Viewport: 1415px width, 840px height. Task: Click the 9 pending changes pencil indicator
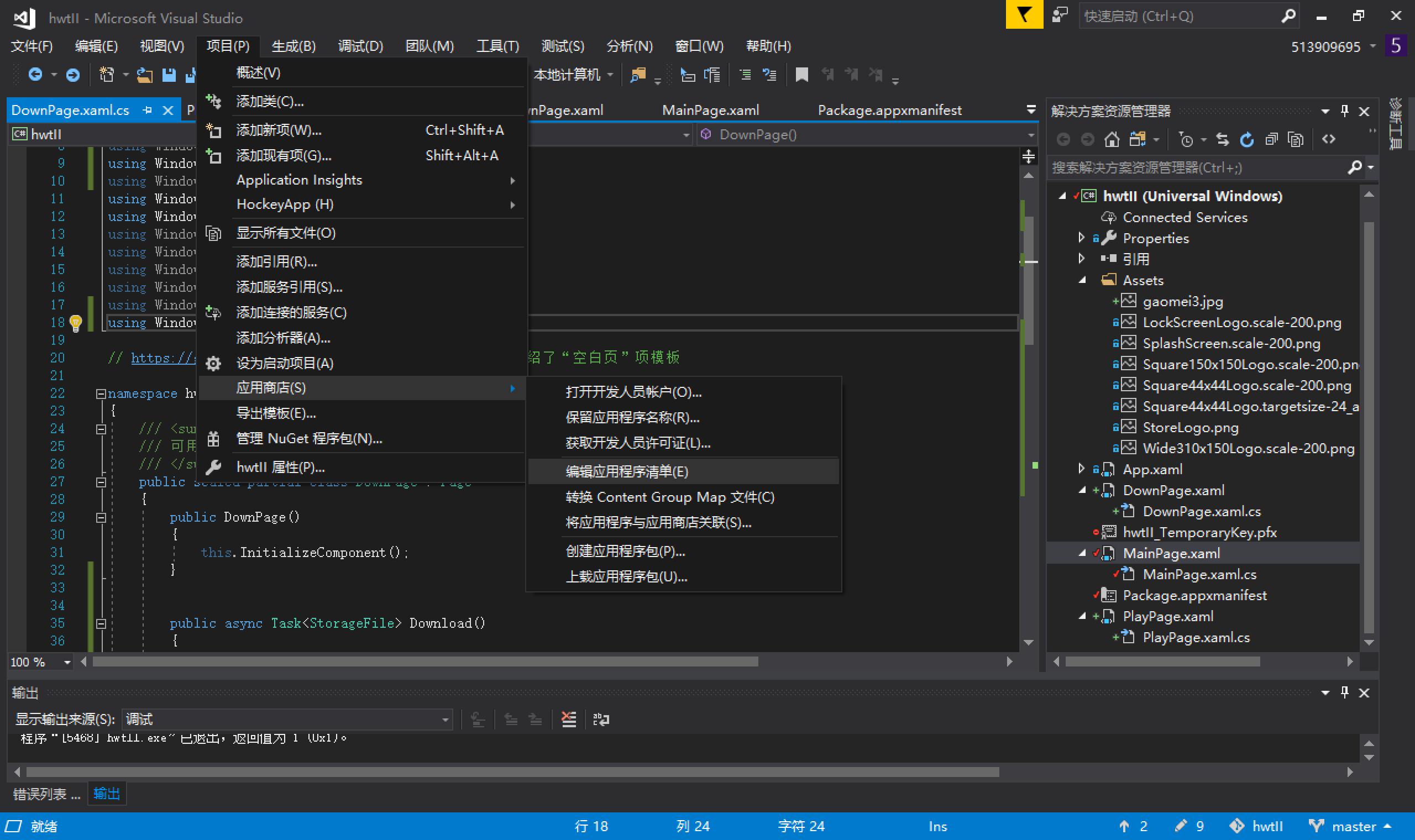[1189, 826]
